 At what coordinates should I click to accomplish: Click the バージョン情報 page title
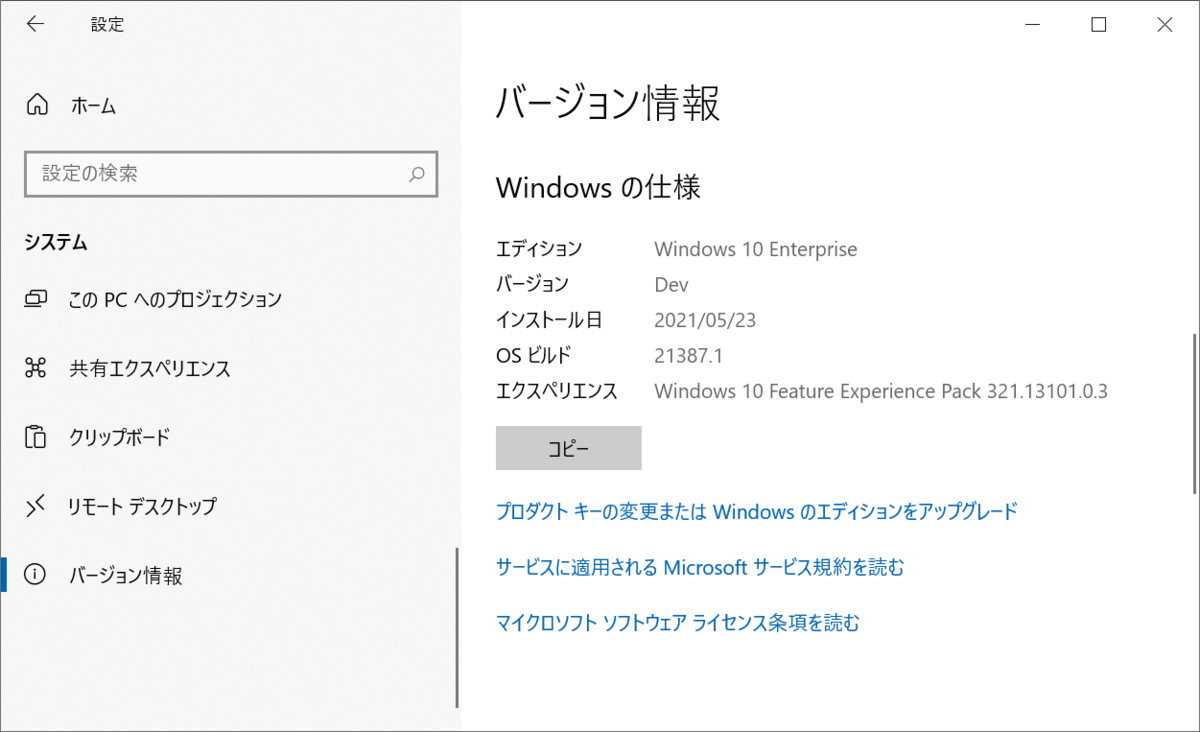click(x=608, y=103)
